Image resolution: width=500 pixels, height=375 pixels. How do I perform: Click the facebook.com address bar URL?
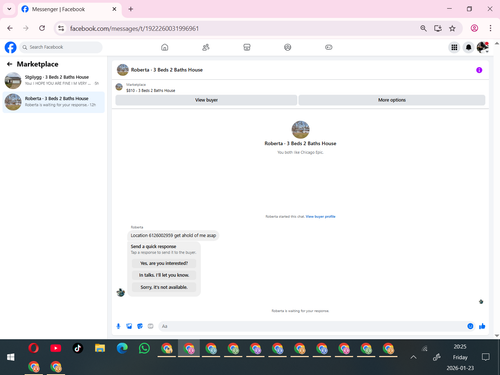click(134, 28)
